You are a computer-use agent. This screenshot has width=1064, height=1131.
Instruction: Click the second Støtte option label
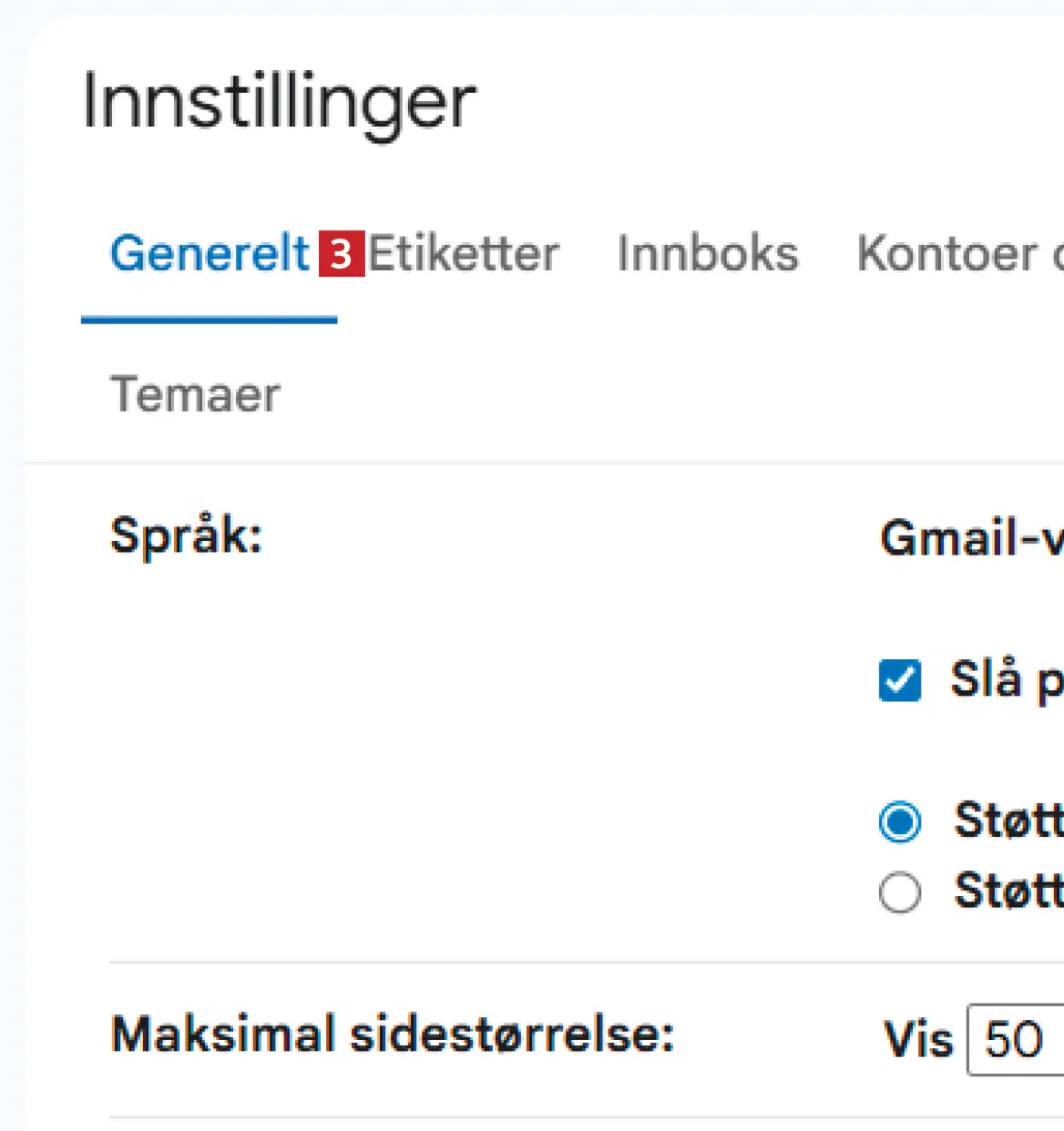[x=1008, y=891]
